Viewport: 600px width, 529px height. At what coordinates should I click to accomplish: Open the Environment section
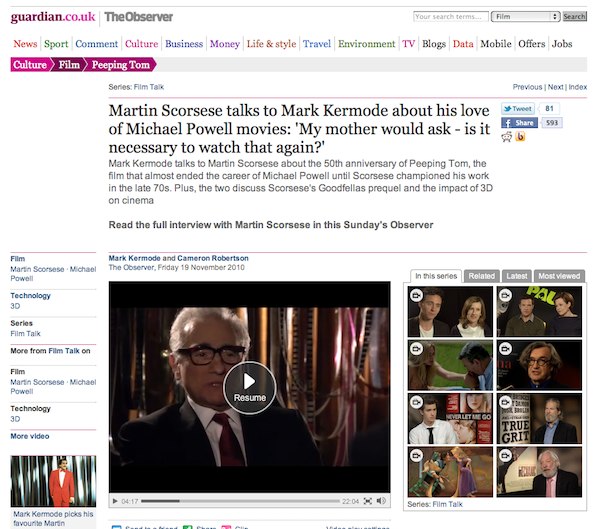(x=366, y=44)
